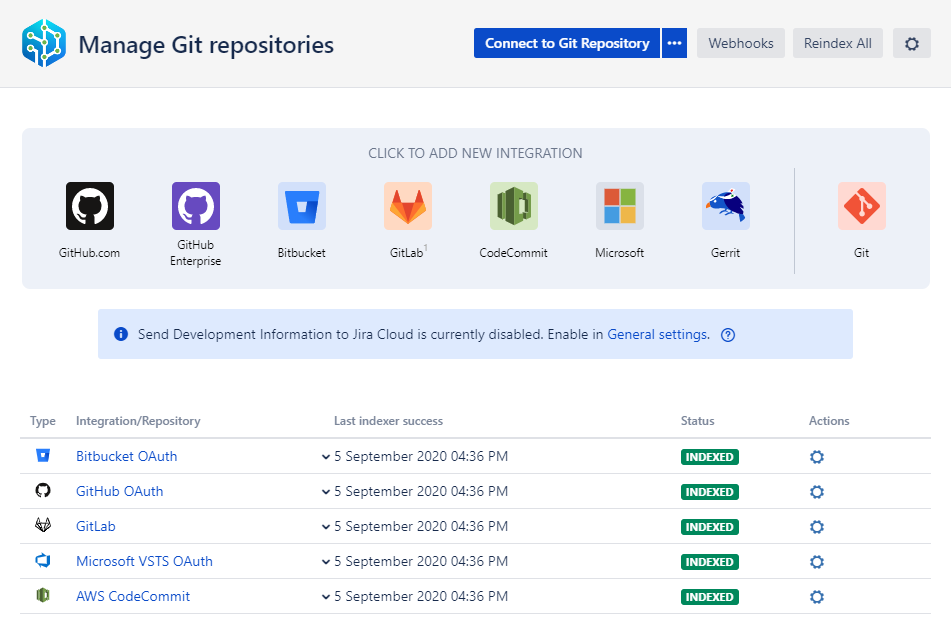Open actions gear for Bitbucket OAuth
Image resolution: width=951 pixels, height=626 pixels.
click(817, 457)
